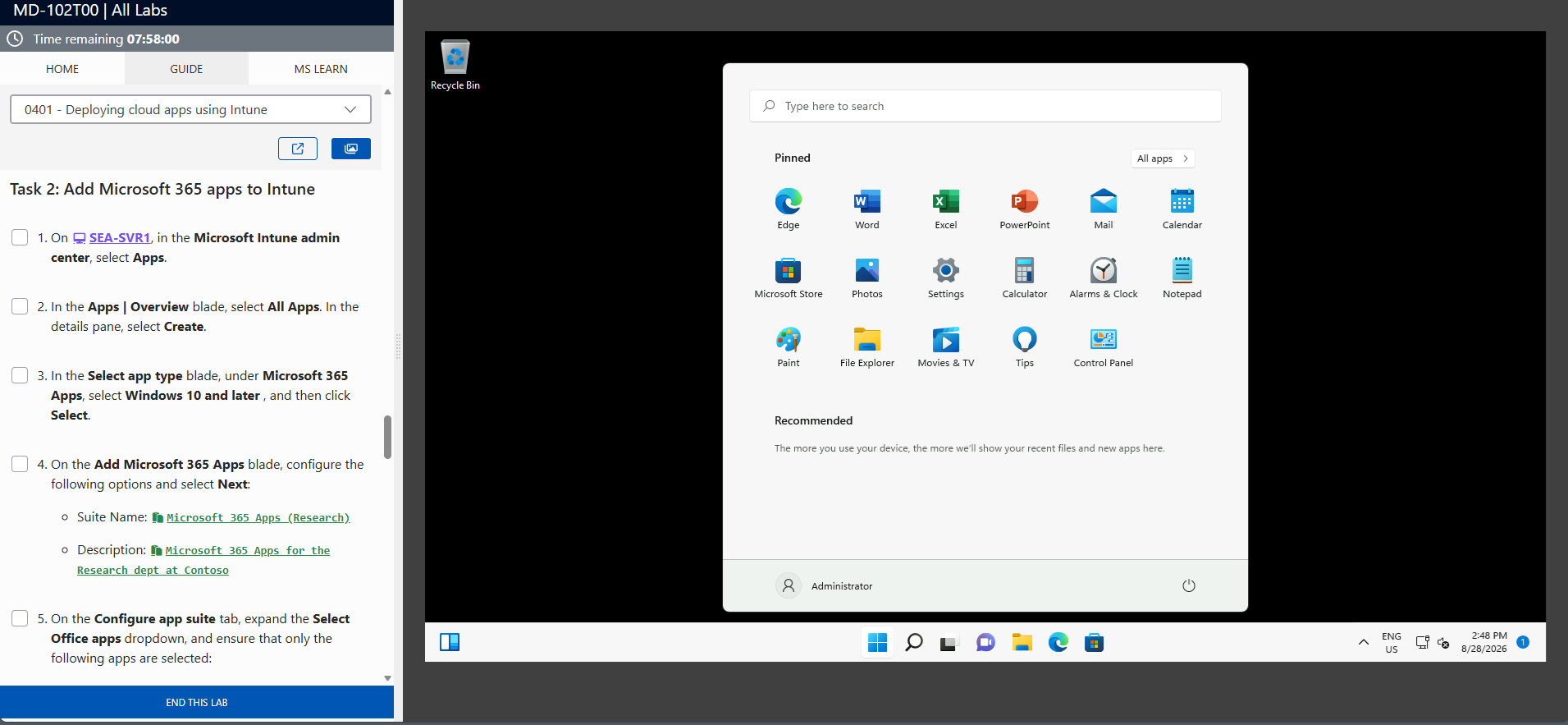Open Settings from the Start menu
Image resolution: width=1568 pixels, height=725 pixels.
tap(945, 278)
